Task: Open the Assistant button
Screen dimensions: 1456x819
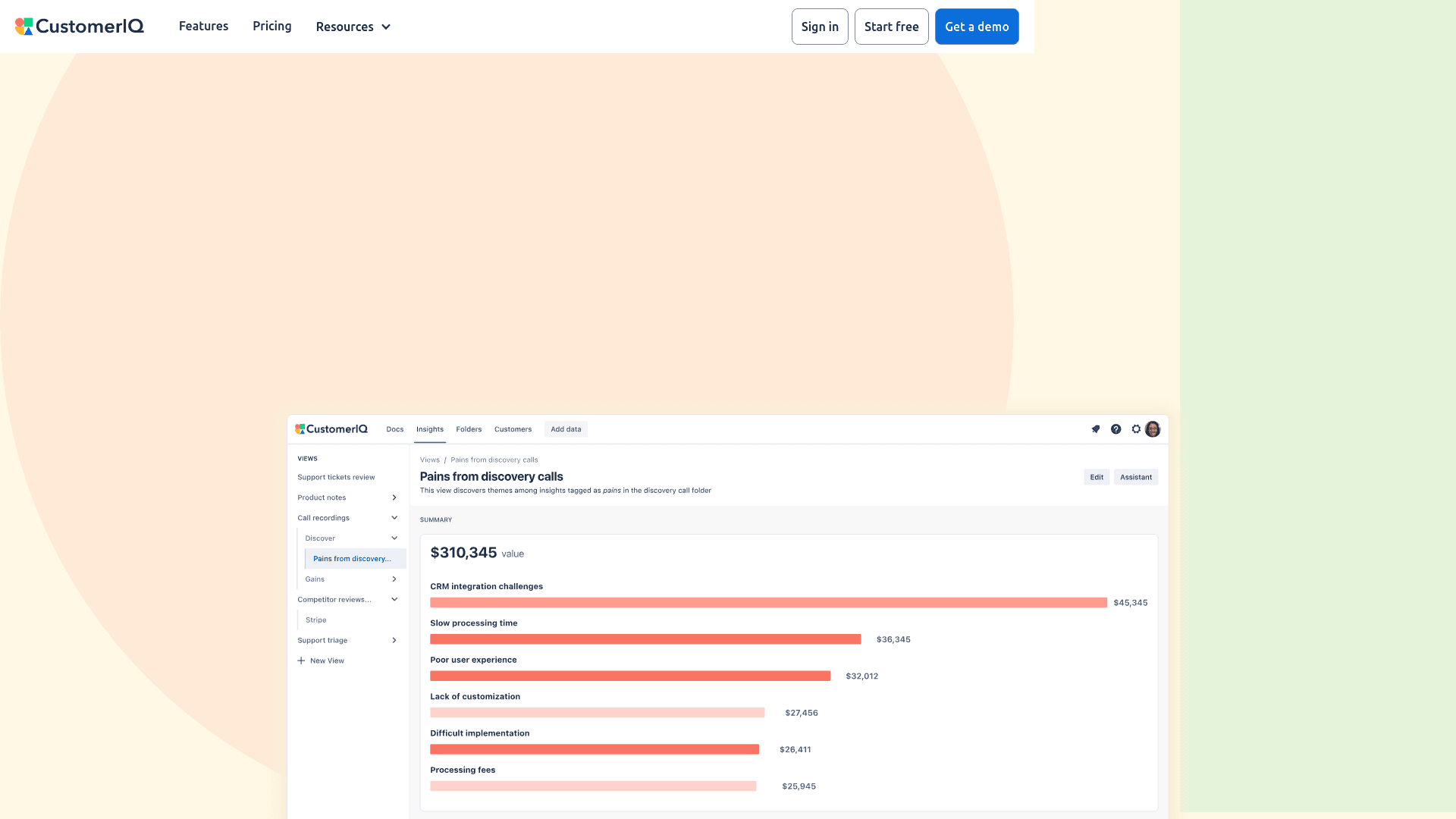Action: (1135, 477)
